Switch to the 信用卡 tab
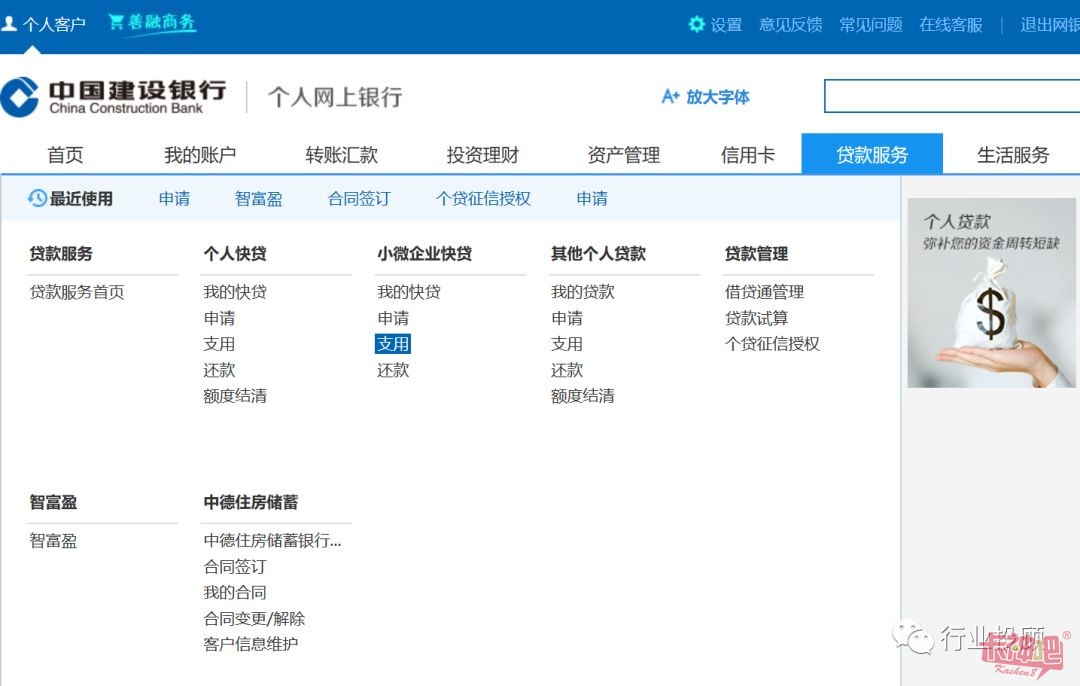 click(746, 154)
